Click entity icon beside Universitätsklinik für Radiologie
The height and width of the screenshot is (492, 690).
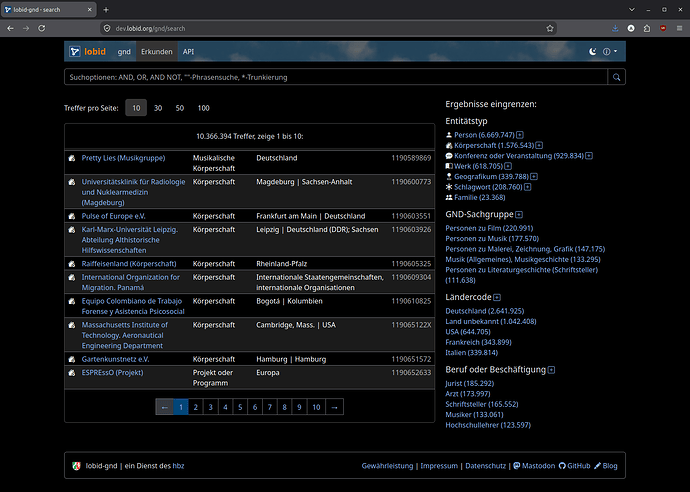pyautogui.click(x=72, y=182)
